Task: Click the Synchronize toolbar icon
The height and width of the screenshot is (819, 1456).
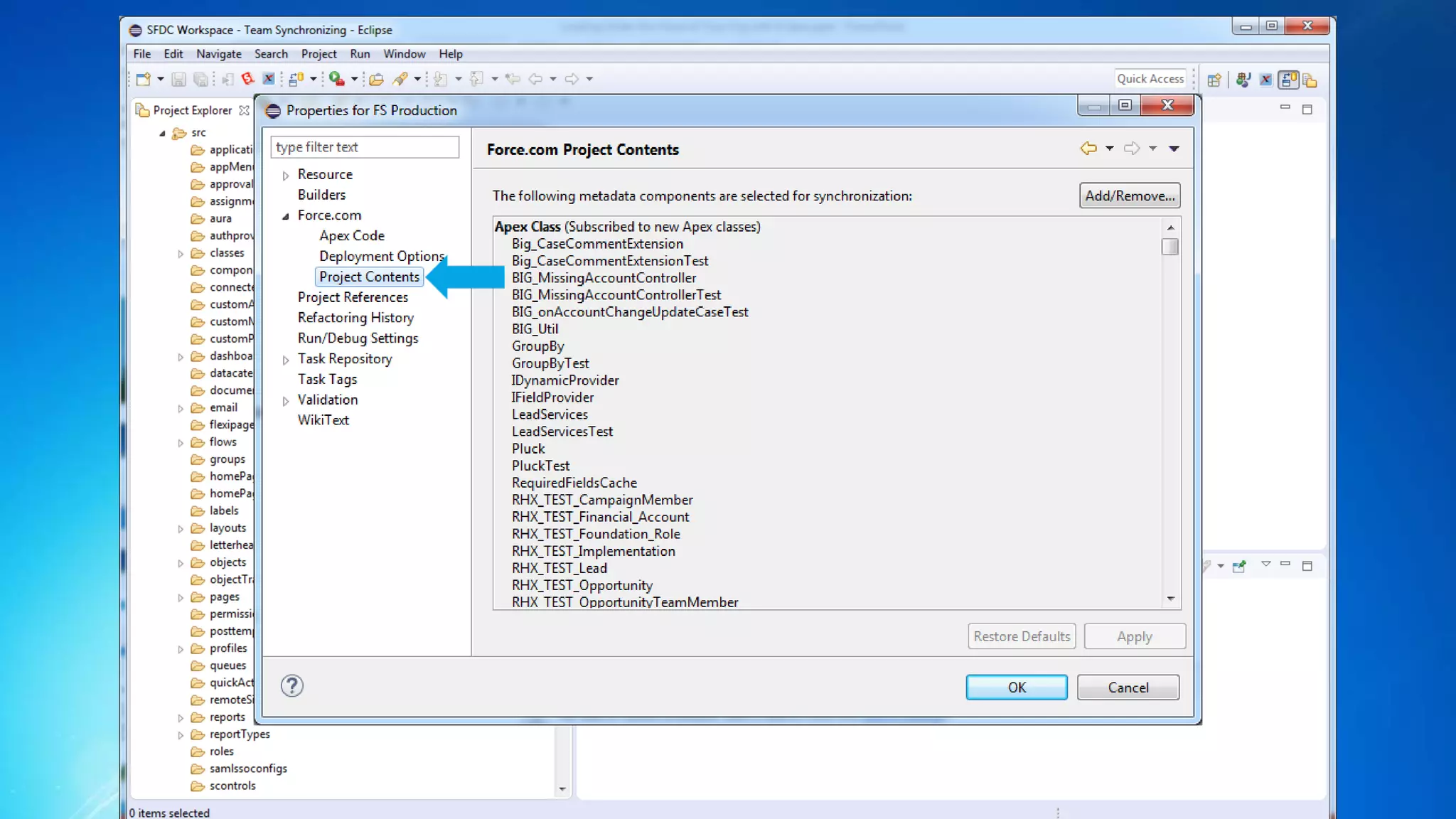Action: pos(296,79)
